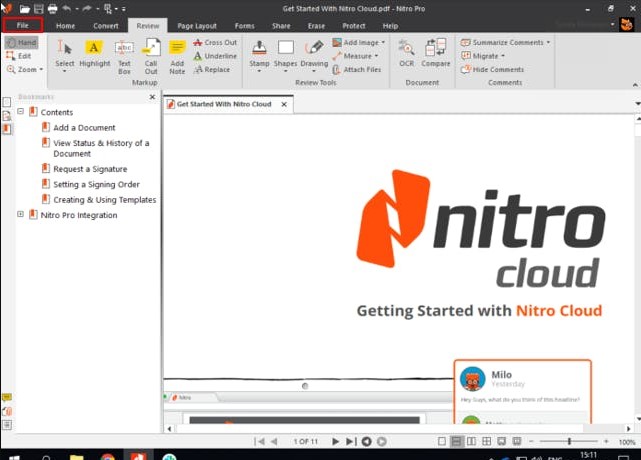The image size is (641, 460).
Task: Open file using the folder icon in quick access toolbar
Action: pyautogui.click(x=25, y=9)
